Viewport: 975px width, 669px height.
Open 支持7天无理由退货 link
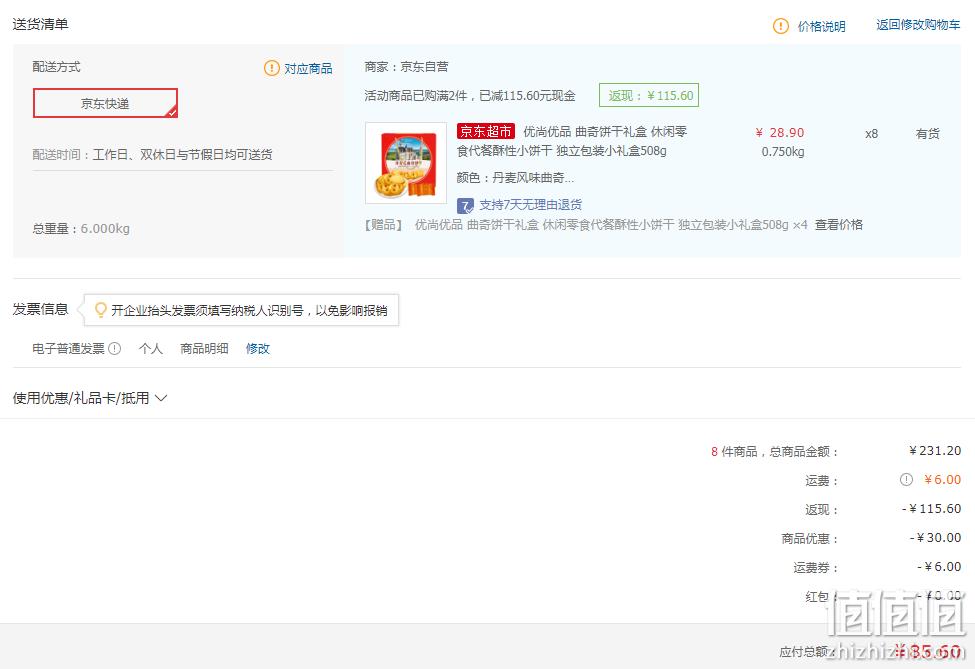click(530, 205)
